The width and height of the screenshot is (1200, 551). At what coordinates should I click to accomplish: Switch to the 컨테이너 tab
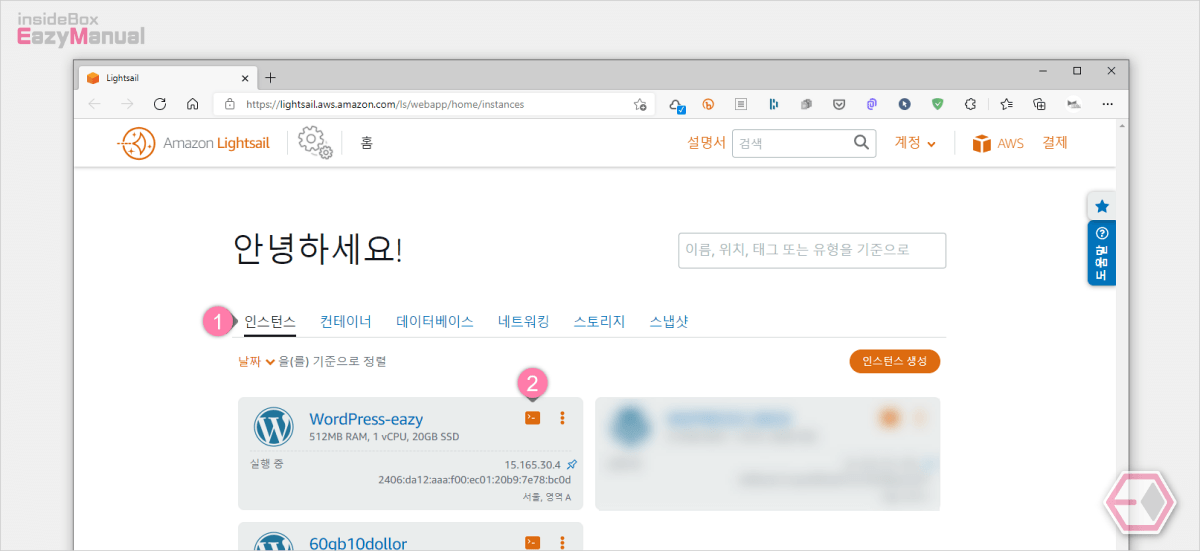tap(346, 322)
